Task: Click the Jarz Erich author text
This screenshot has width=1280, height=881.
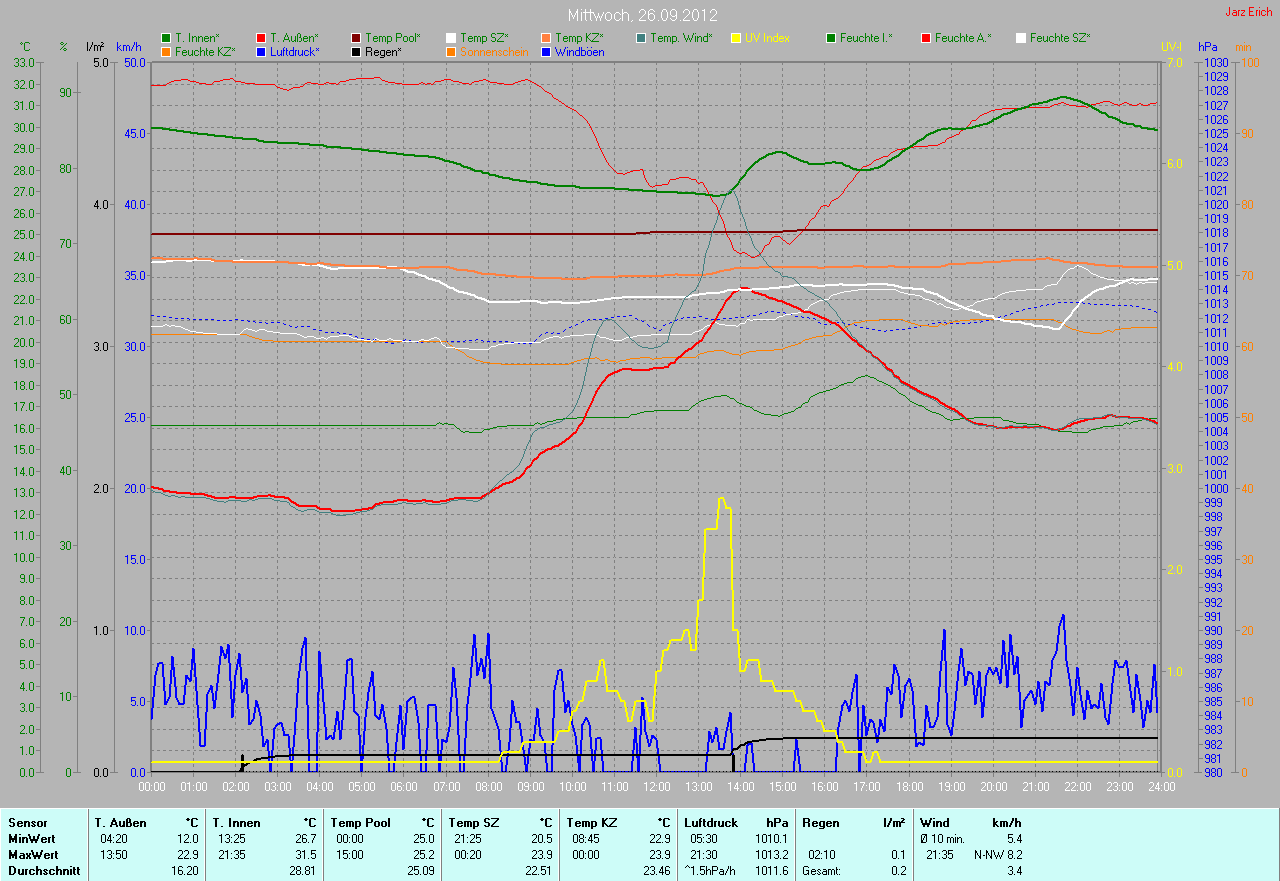Action: pyautogui.click(x=1249, y=13)
